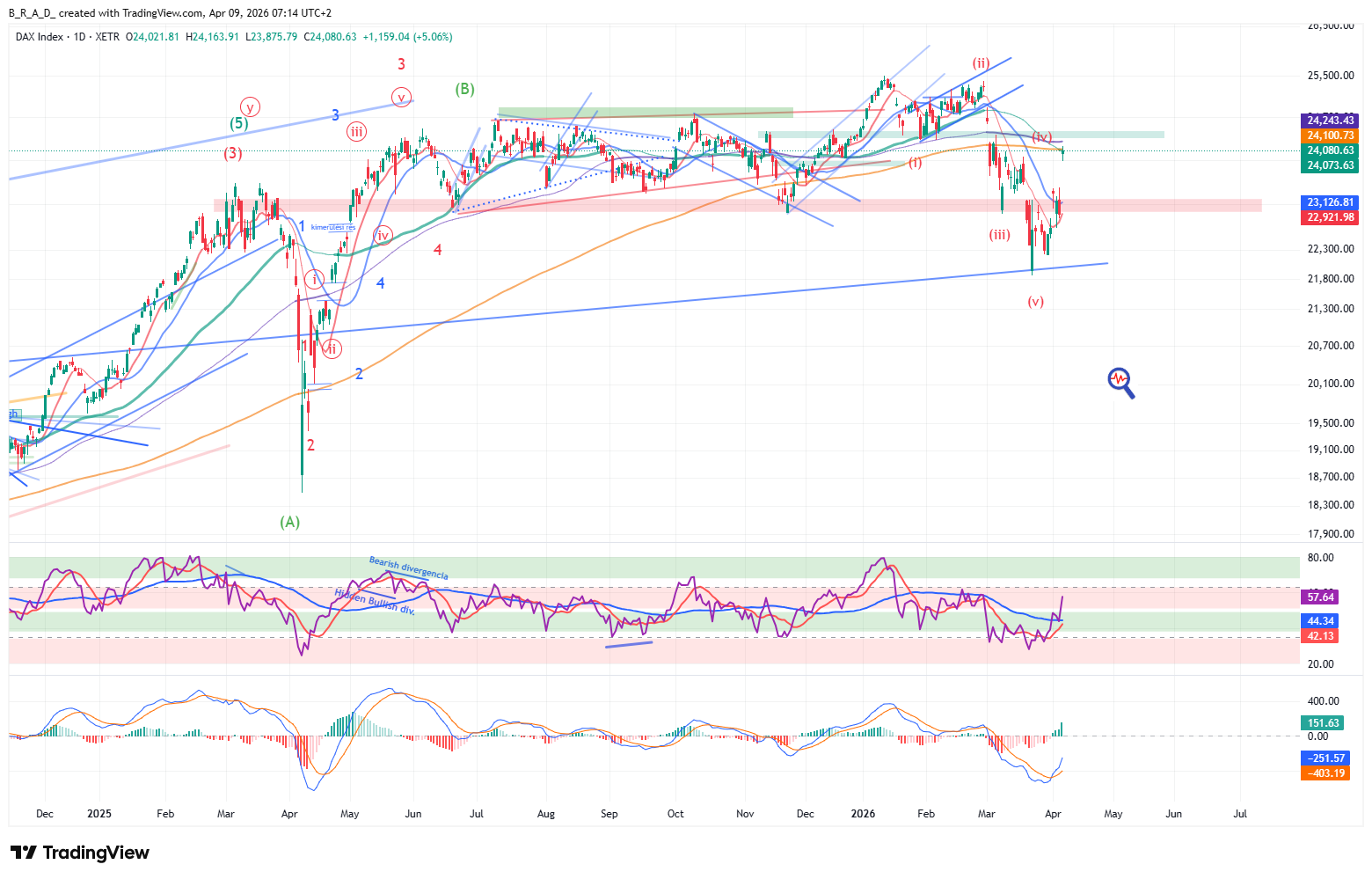Click the circled 'i' wave marker
1372x879 pixels.
(315, 280)
